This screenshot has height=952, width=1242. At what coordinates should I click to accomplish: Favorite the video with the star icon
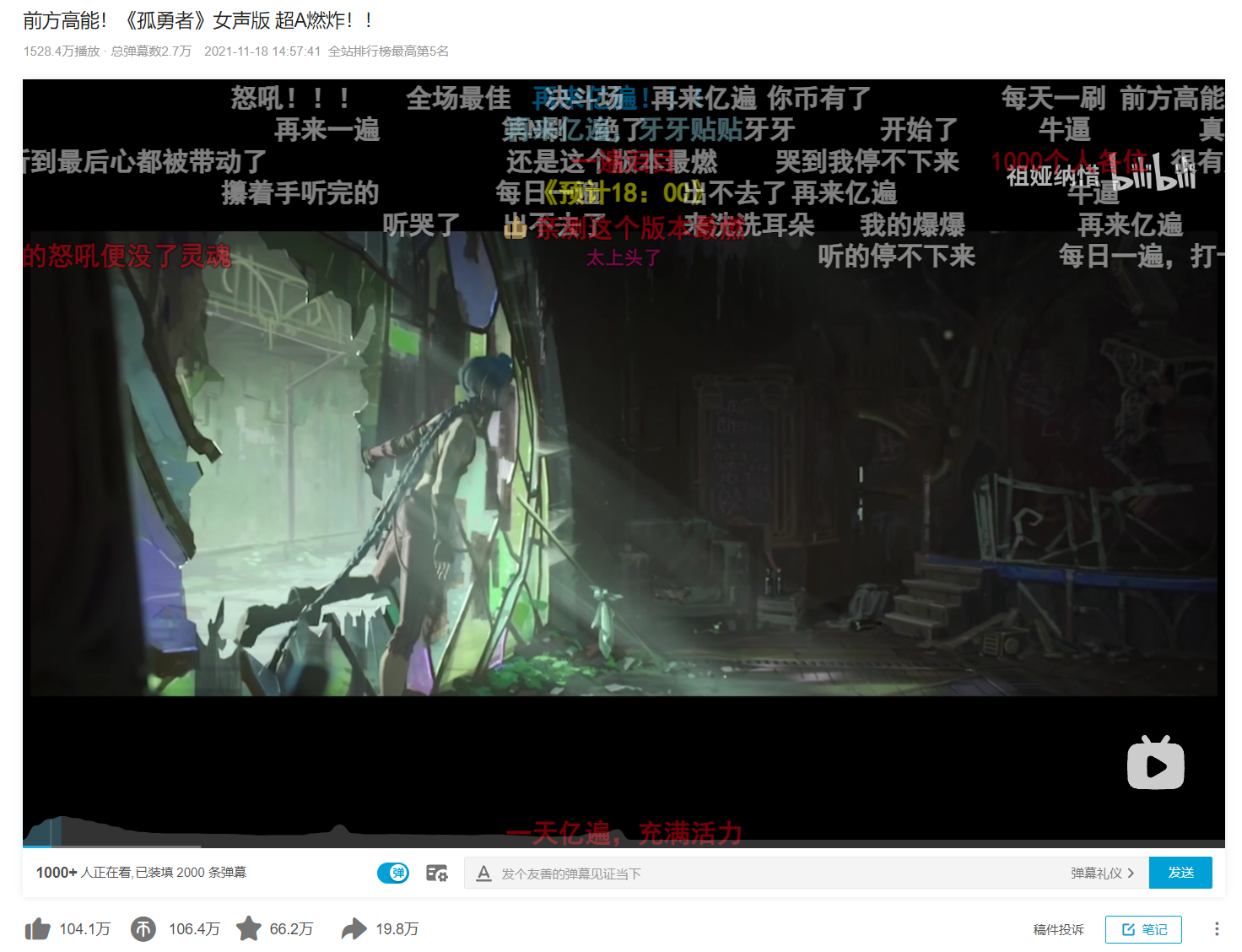pyautogui.click(x=249, y=929)
